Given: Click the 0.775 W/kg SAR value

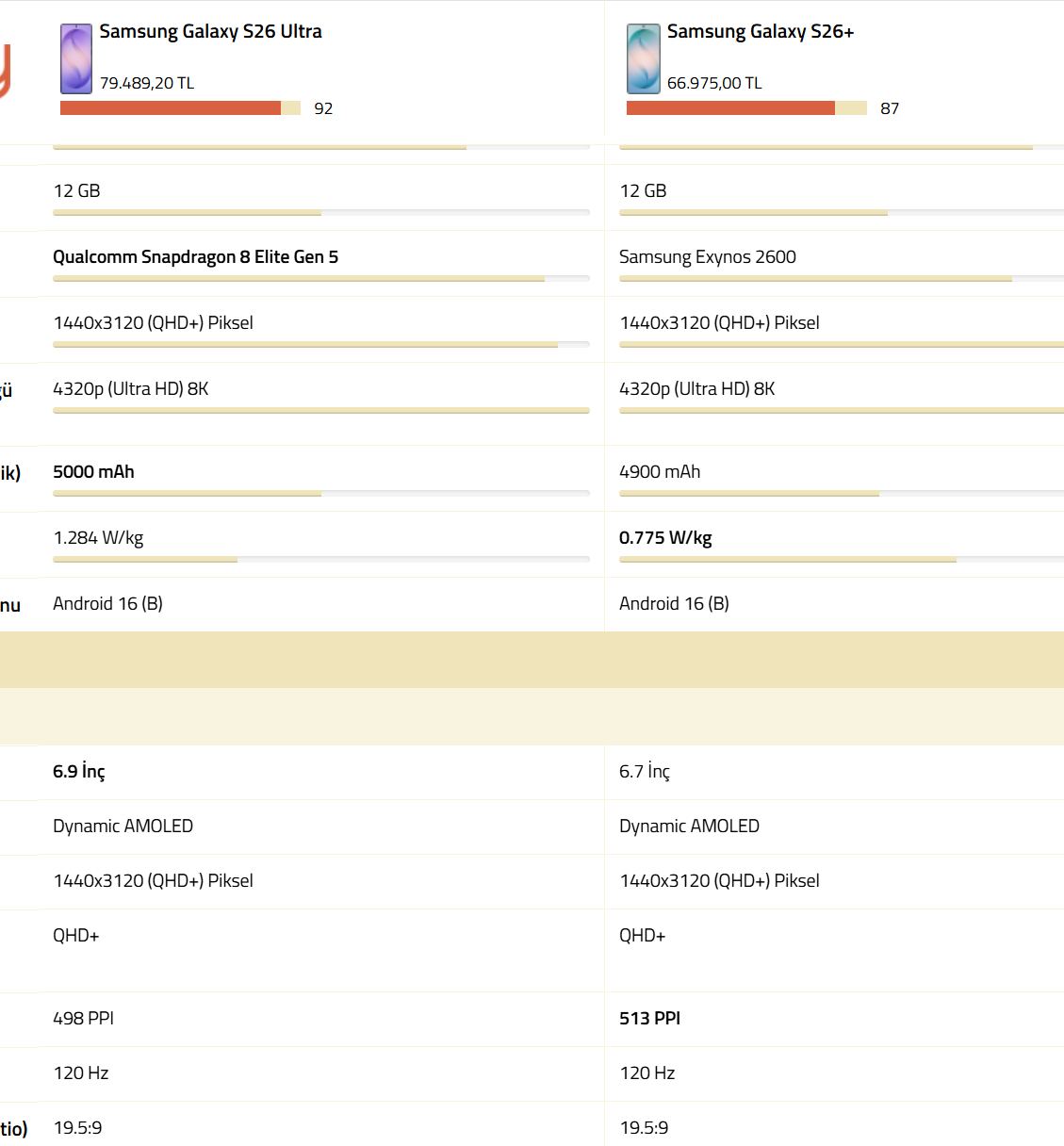Looking at the screenshot, I should (x=665, y=537).
